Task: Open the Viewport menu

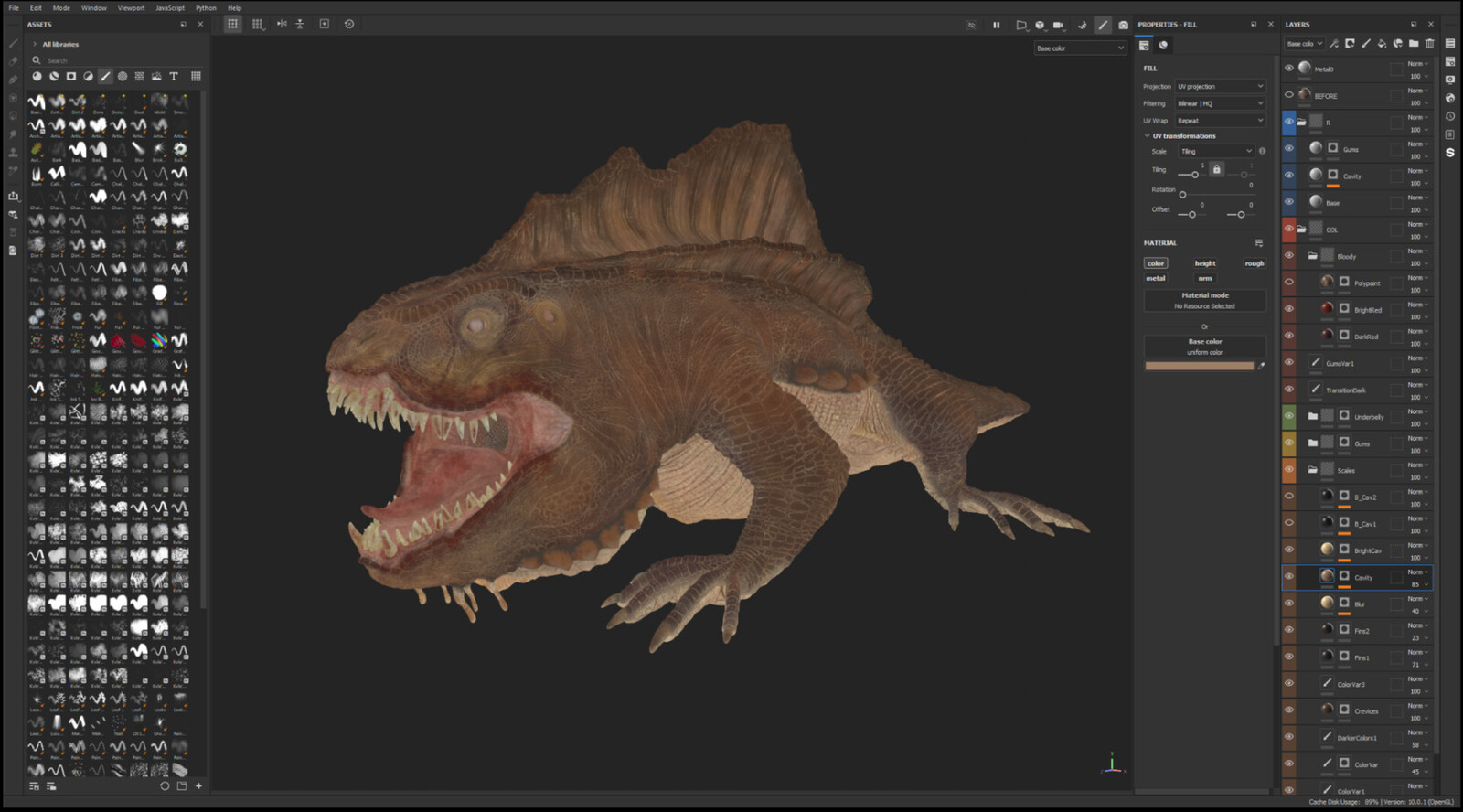Action: [131, 8]
